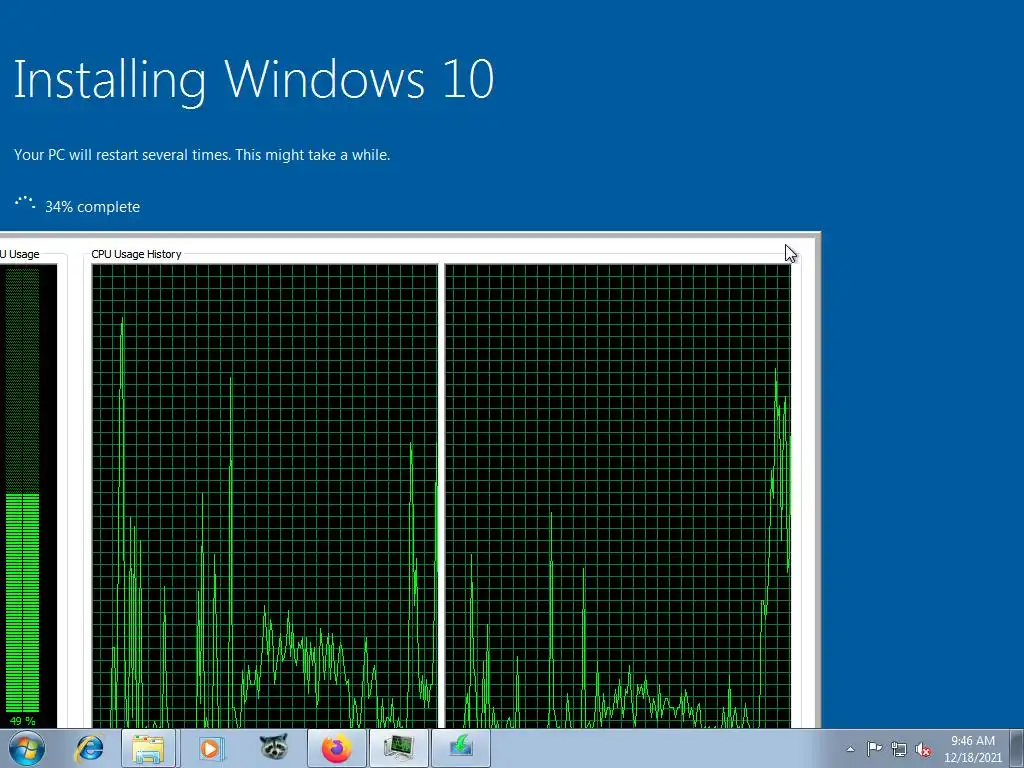1024x768 pixels.
Task: Click the first CPU Usage History graph
Action: click(264, 495)
